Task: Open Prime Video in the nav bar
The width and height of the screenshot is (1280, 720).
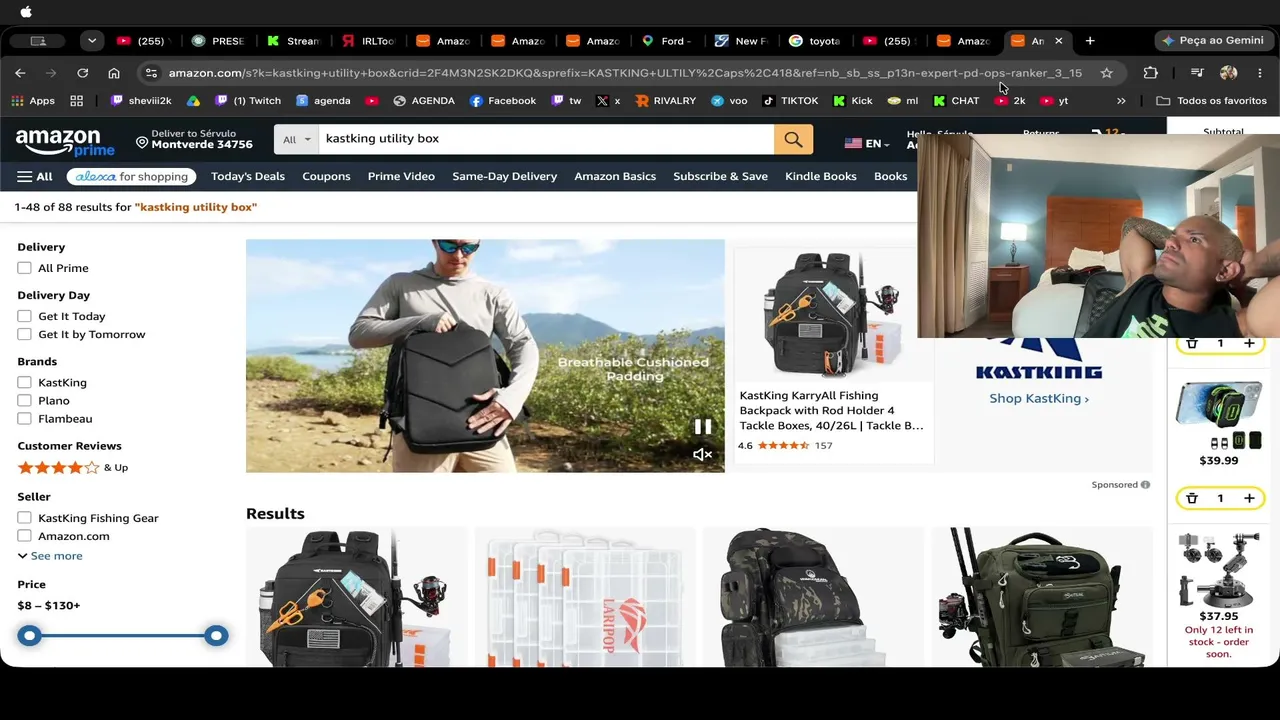Action: tap(401, 177)
